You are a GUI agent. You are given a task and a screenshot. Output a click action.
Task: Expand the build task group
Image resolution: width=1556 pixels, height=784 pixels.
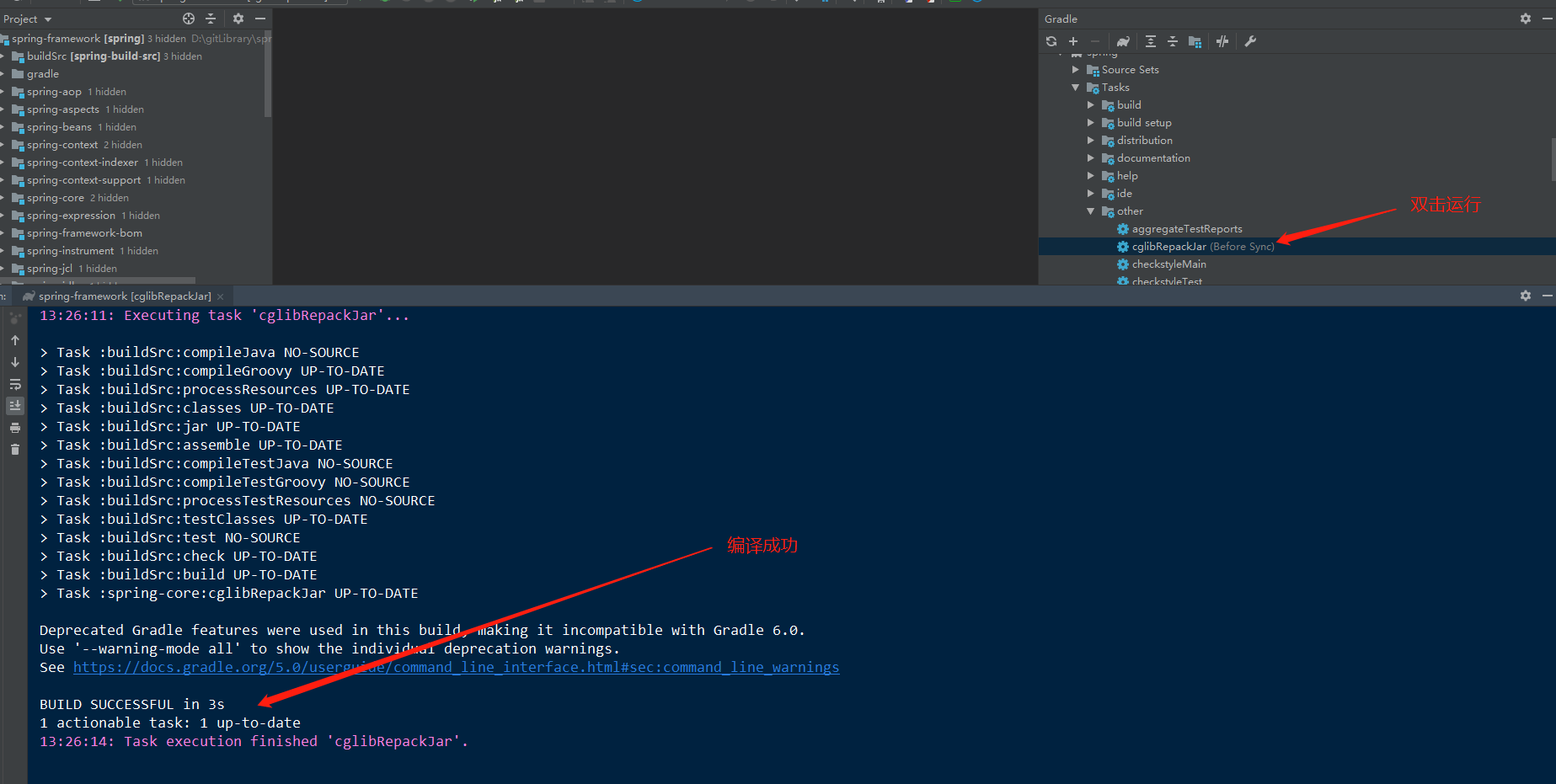1091,105
